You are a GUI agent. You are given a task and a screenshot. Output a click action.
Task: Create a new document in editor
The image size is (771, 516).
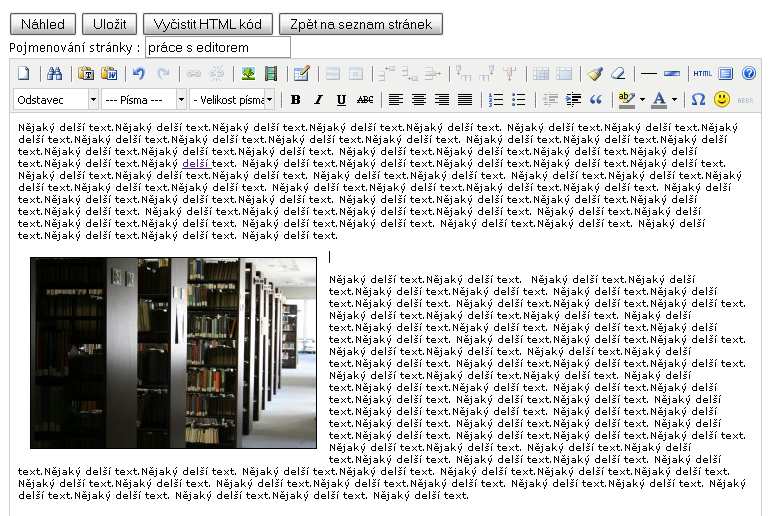pos(24,74)
